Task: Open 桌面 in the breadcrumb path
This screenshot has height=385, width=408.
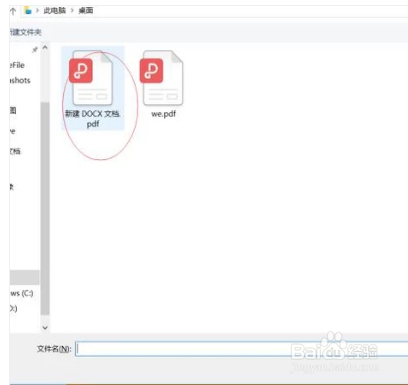Action: (86, 11)
